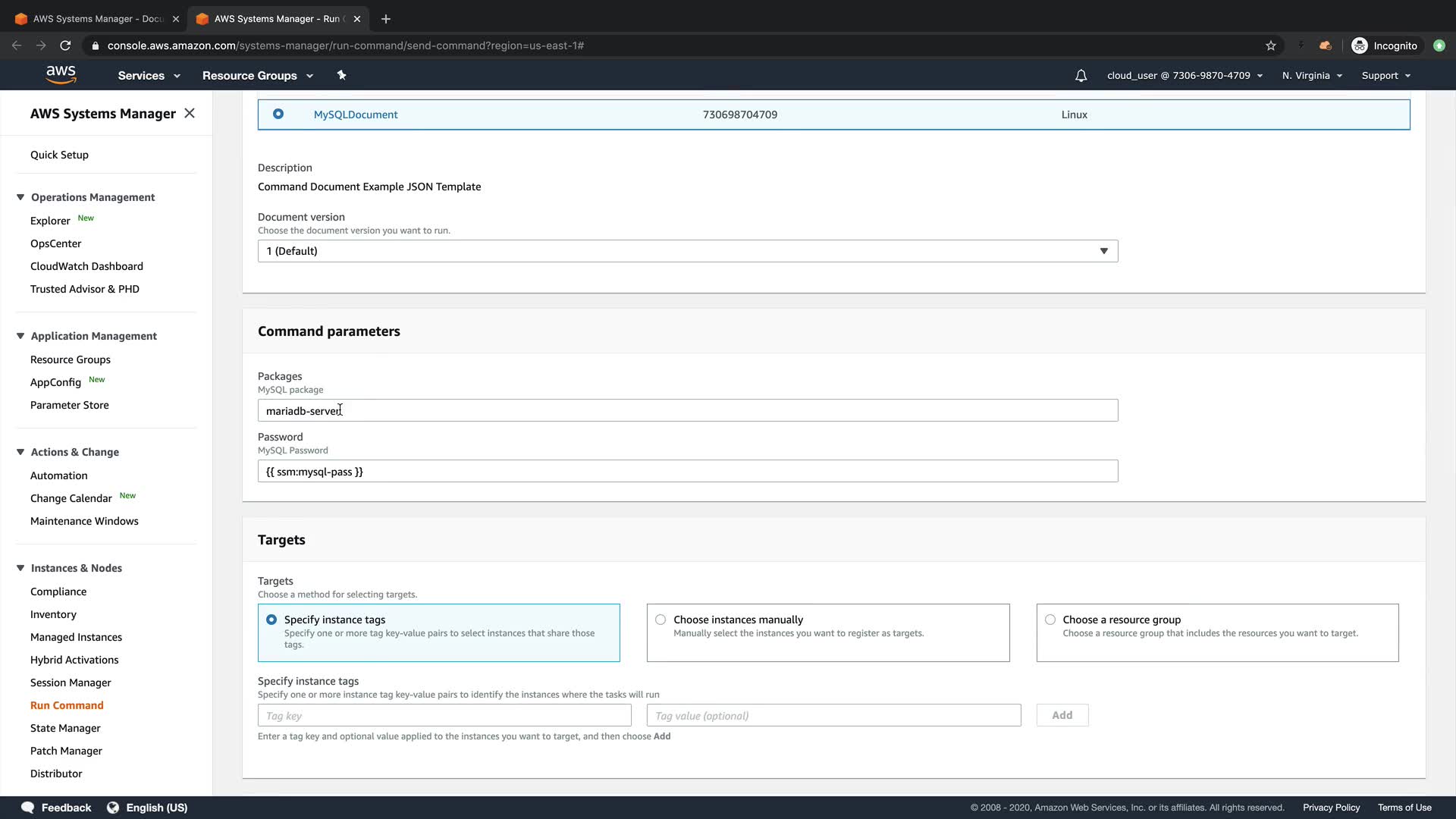Screen dimensions: 1456x819
Task: Open the notifications bell icon
Action: tap(1081, 76)
